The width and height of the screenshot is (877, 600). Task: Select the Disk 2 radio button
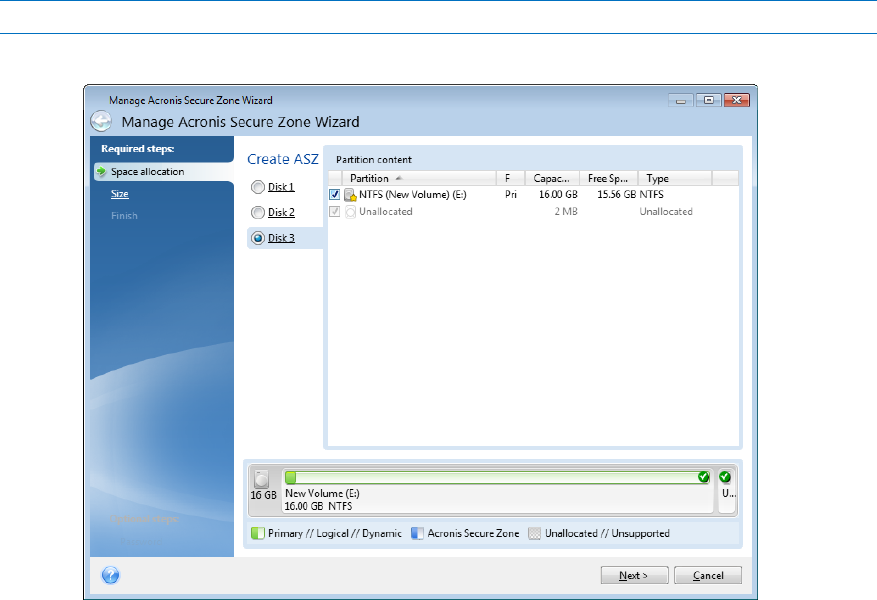[258, 212]
